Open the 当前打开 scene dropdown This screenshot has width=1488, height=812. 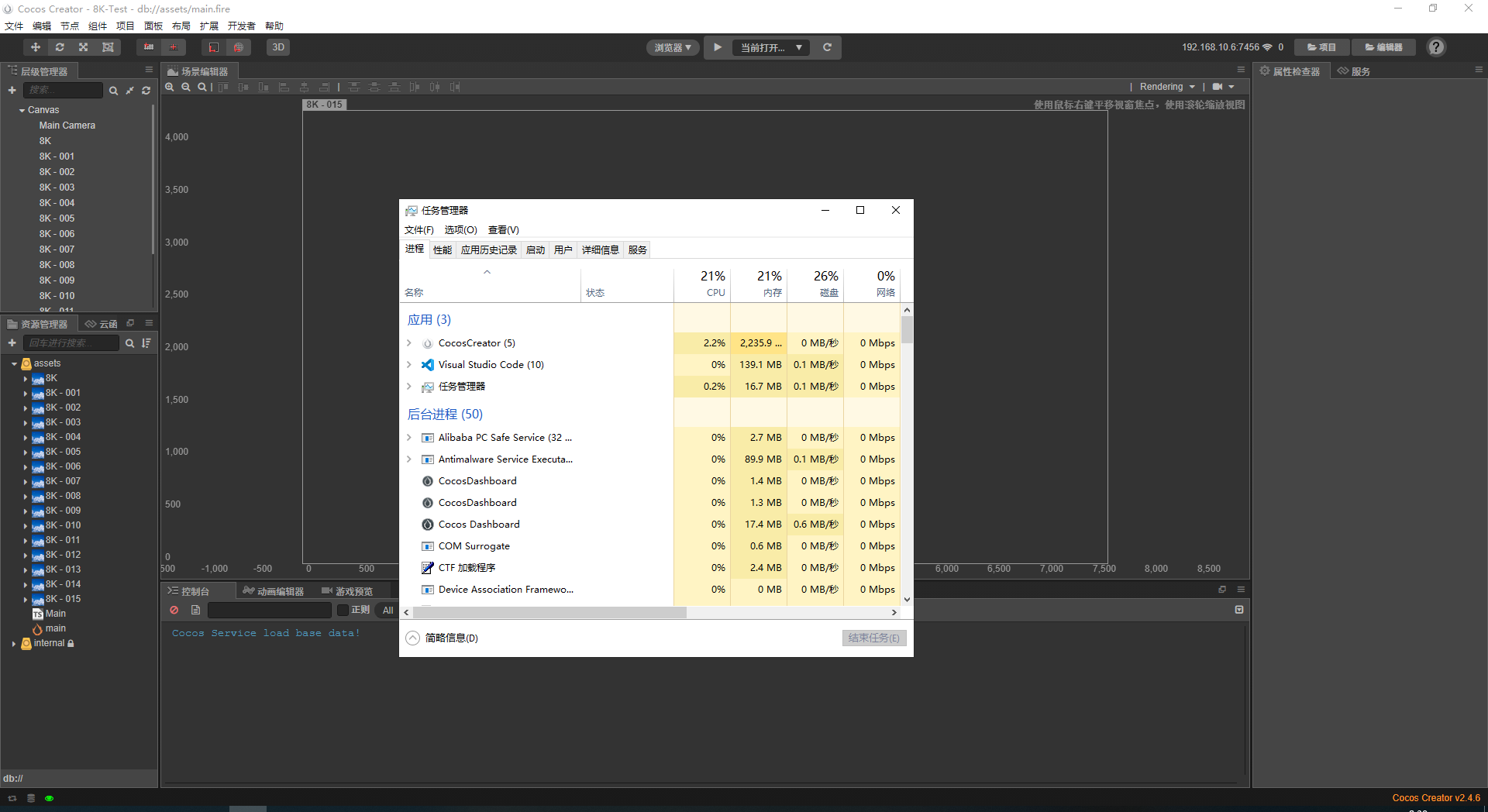coord(772,47)
